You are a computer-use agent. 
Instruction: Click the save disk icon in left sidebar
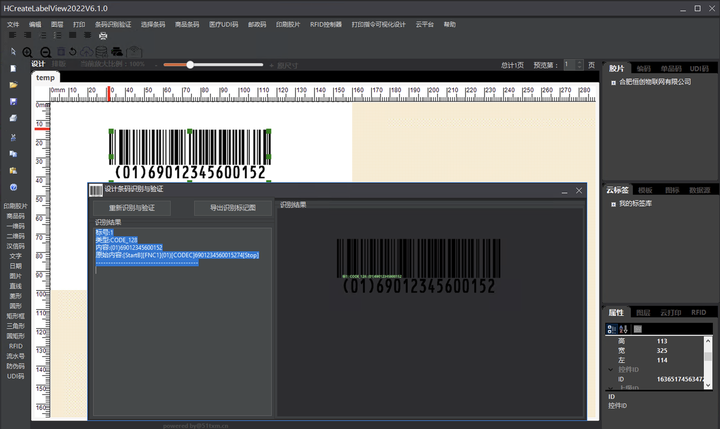(x=13, y=102)
